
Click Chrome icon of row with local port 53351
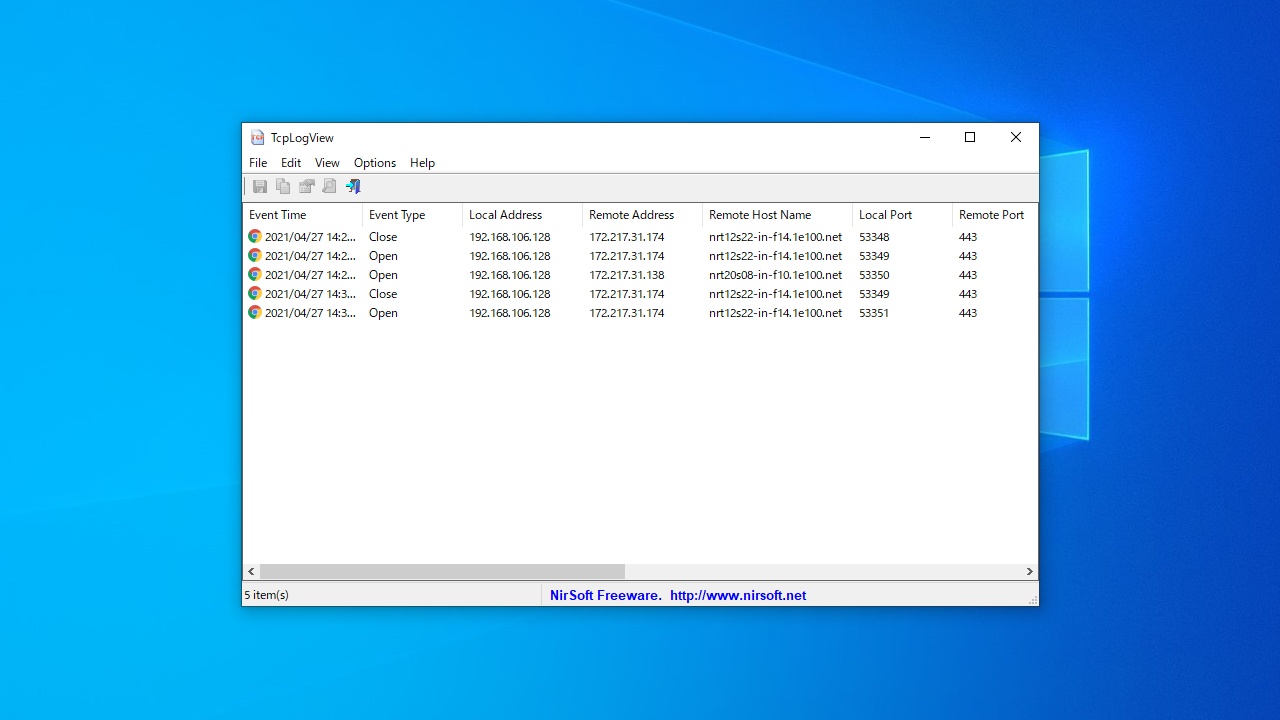pos(255,313)
